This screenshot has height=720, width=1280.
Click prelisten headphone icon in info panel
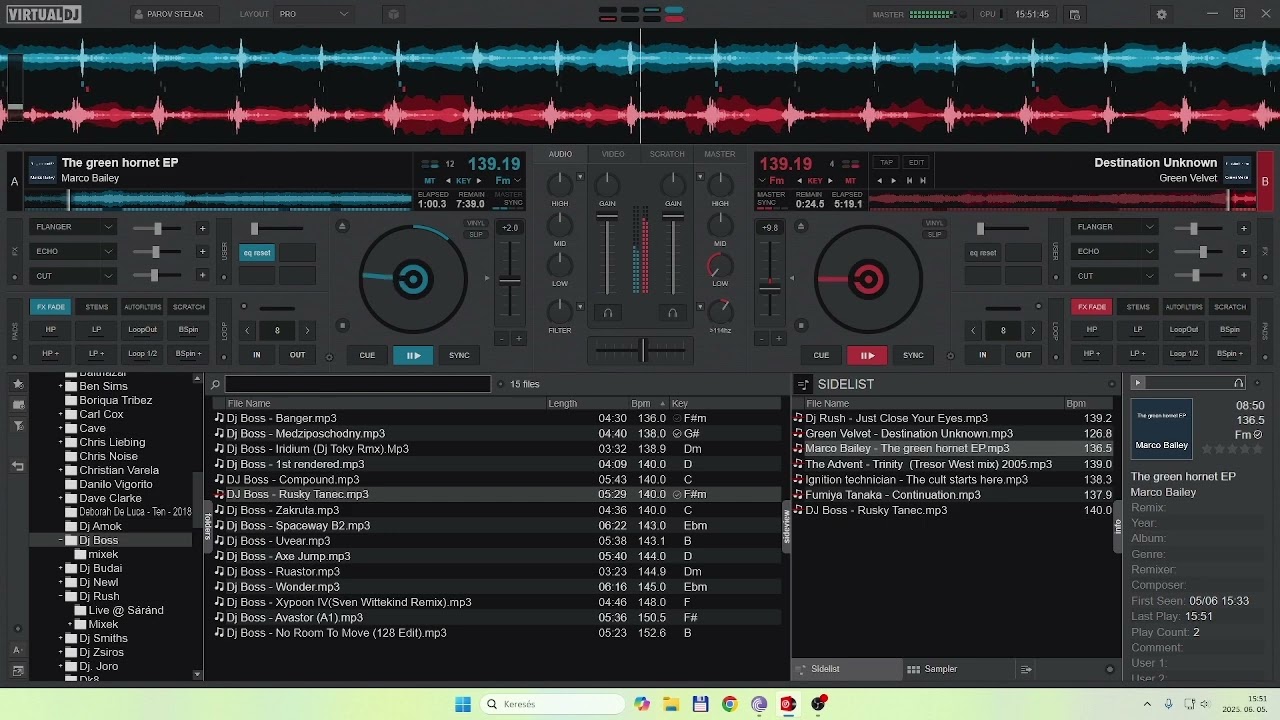click(1239, 383)
